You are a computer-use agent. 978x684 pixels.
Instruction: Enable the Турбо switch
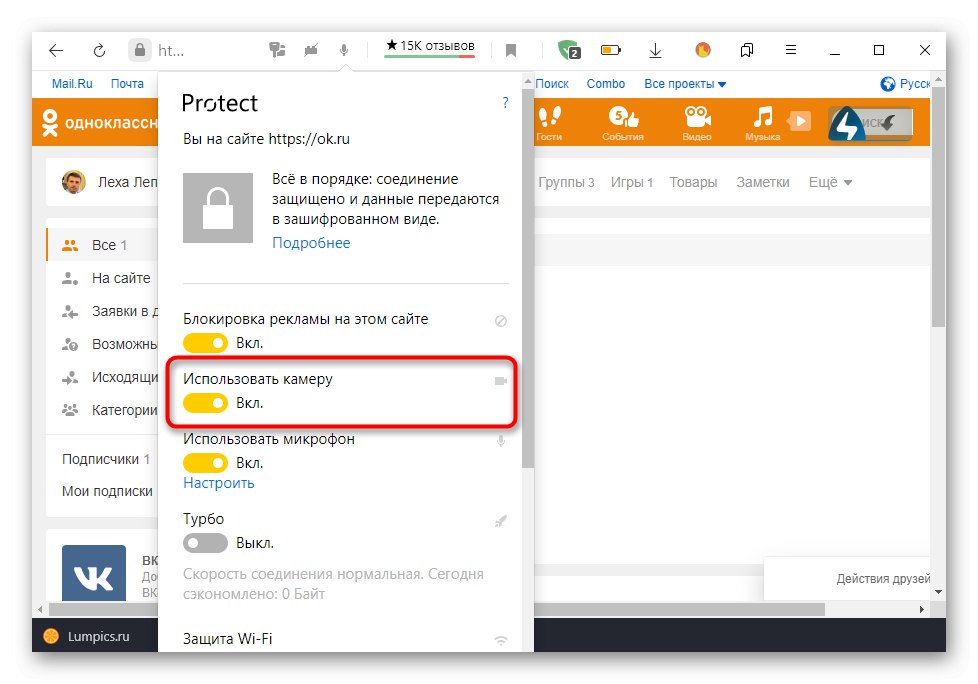point(205,543)
